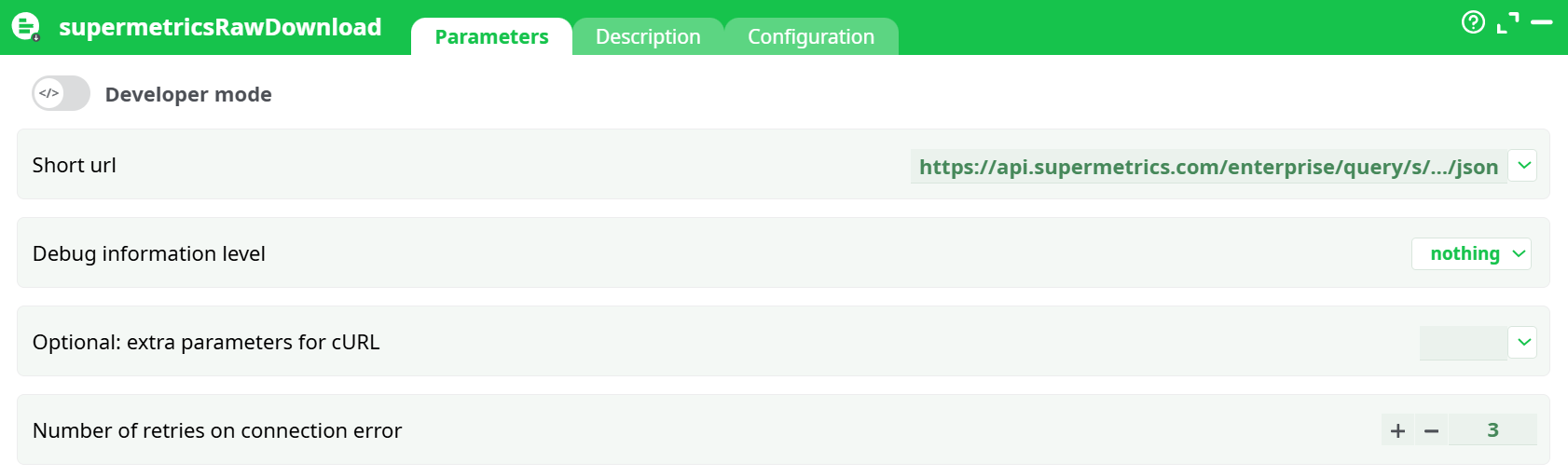This screenshot has width=1568, height=476.
Task: Click the 'Developer mode' label
Action: 188,94
